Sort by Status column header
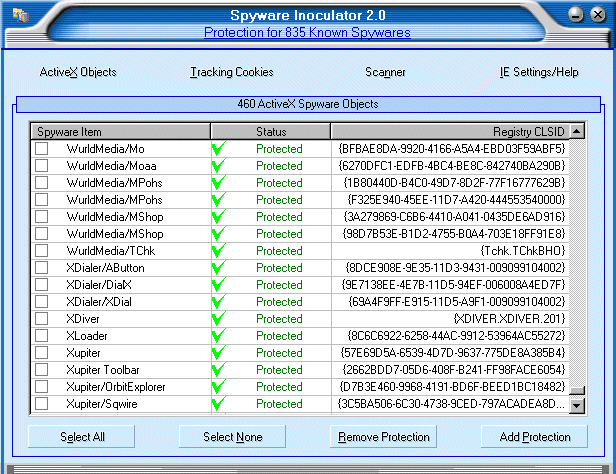This screenshot has width=616, height=474. [x=271, y=132]
